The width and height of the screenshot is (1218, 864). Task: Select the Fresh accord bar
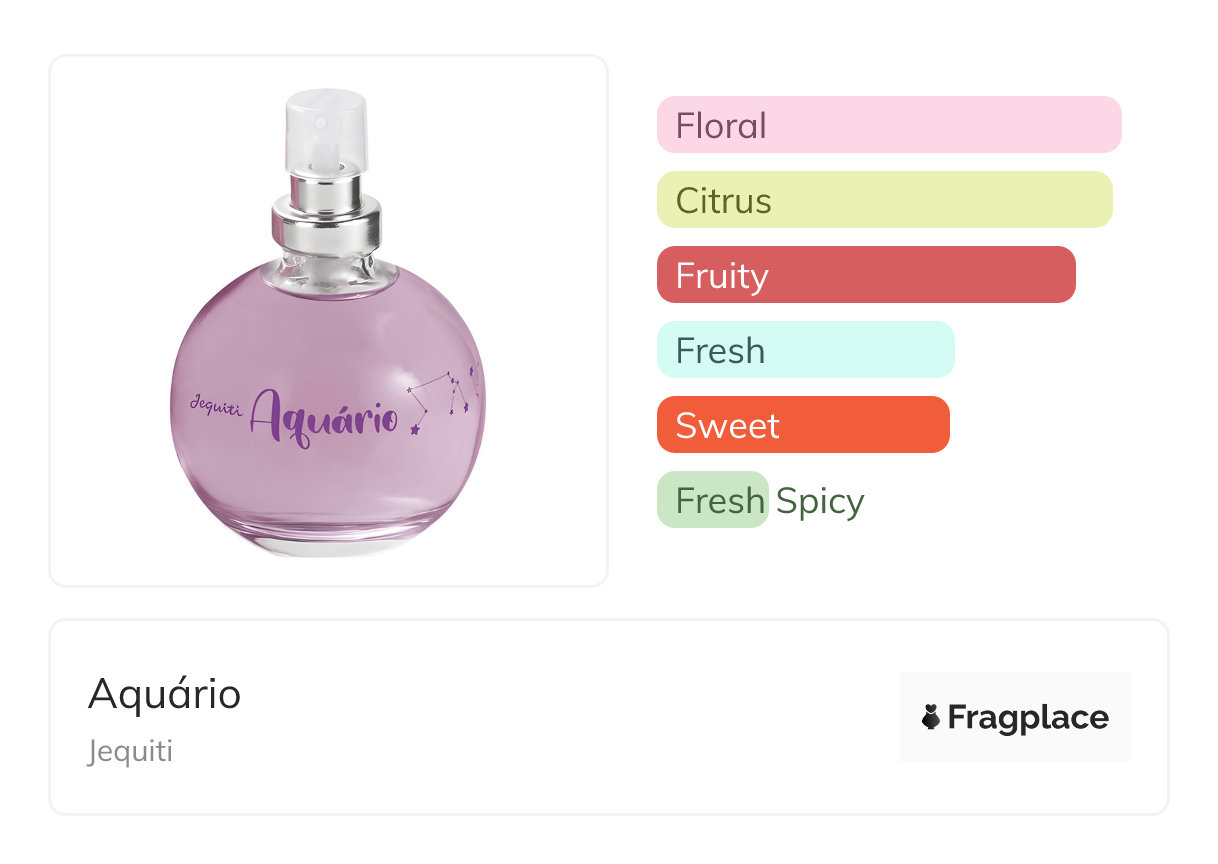click(x=805, y=350)
